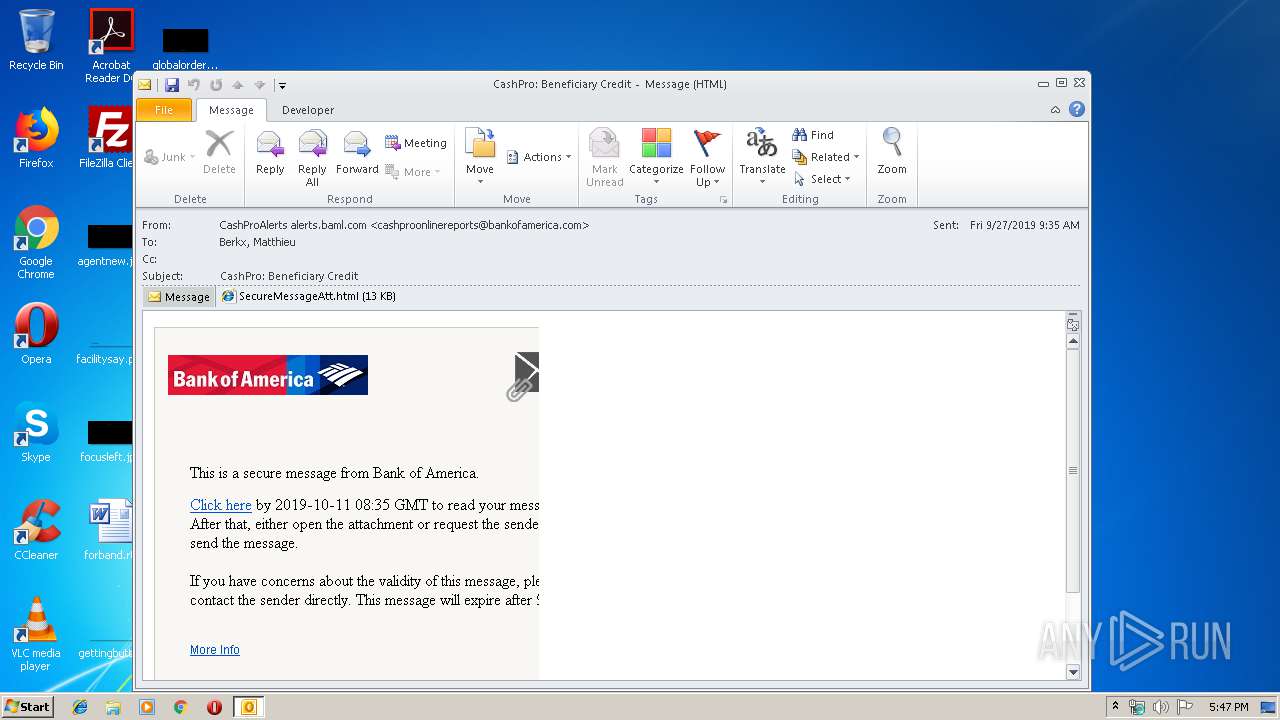The height and width of the screenshot is (720, 1280).
Task: Open Skype desktop shortcut
Action: click(x=36, y=432)
